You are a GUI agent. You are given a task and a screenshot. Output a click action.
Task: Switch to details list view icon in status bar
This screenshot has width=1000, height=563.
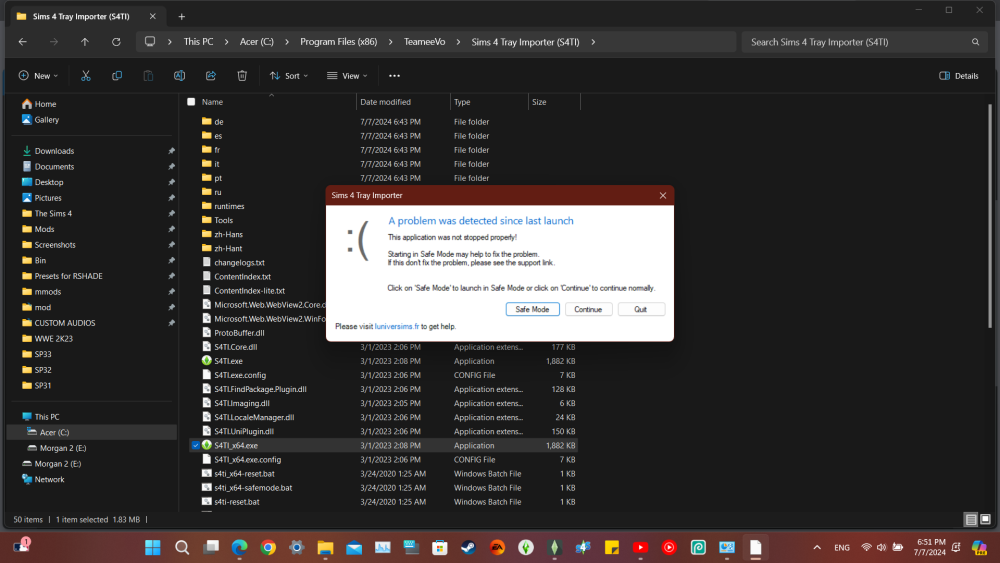point(971,520)
